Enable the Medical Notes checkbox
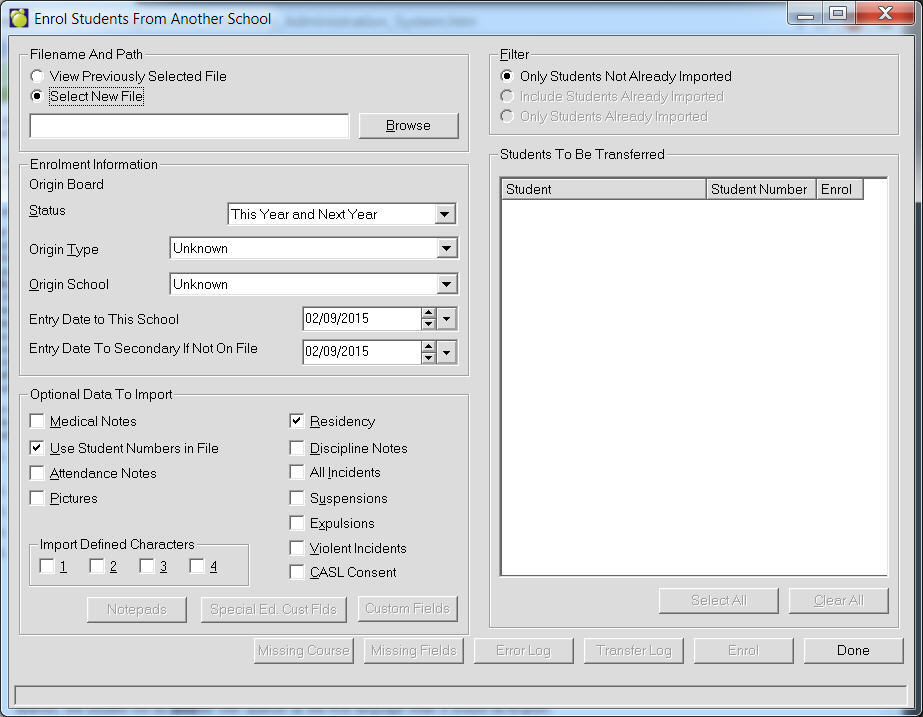The image size is (923, 717). 37,422
